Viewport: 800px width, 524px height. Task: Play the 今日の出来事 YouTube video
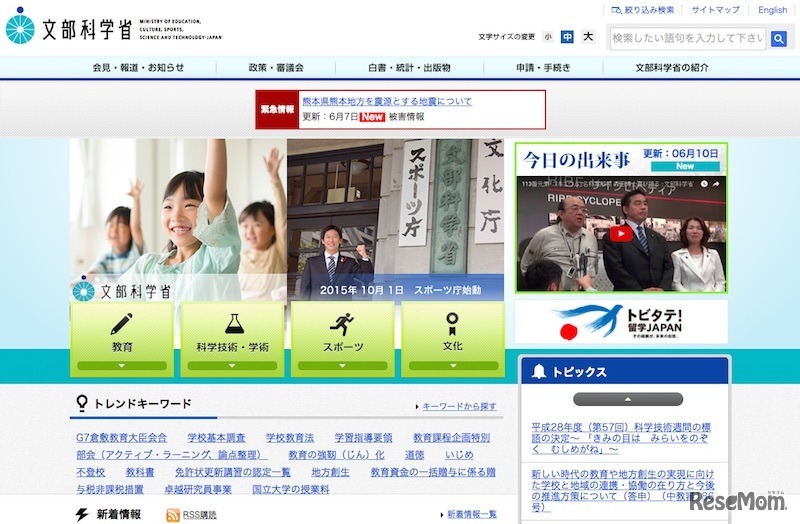click(621, 234)
